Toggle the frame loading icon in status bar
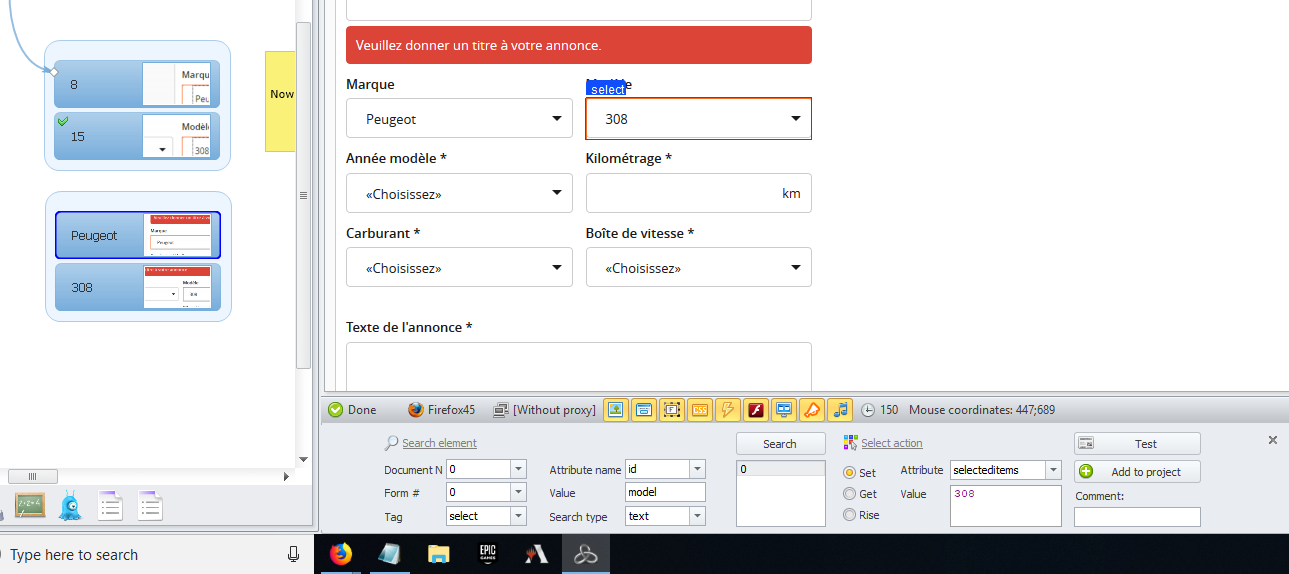This screenshot has width=1289, height=574. click(x=671, y=409)
